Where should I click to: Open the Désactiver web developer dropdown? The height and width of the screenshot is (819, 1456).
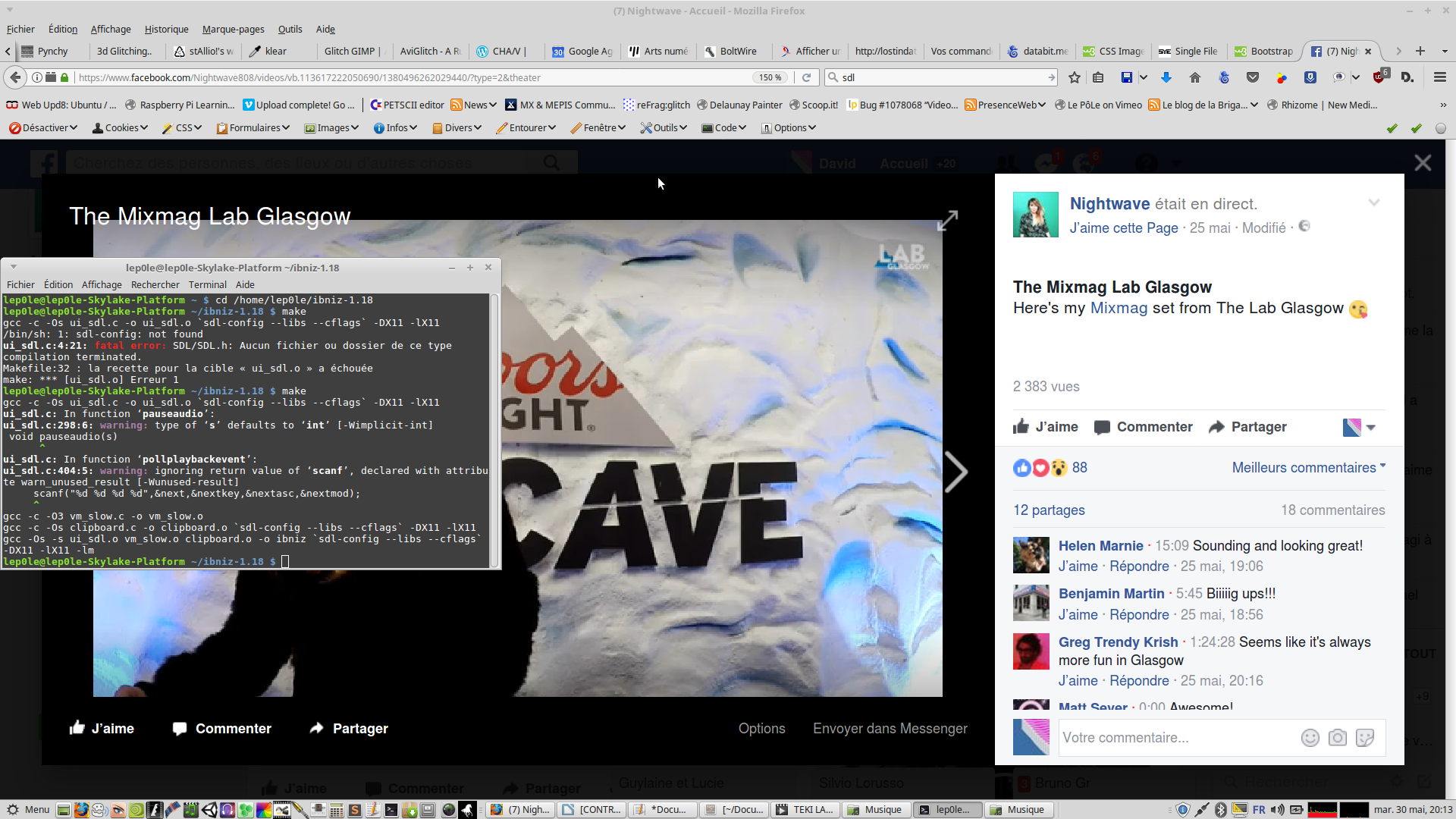44,128
